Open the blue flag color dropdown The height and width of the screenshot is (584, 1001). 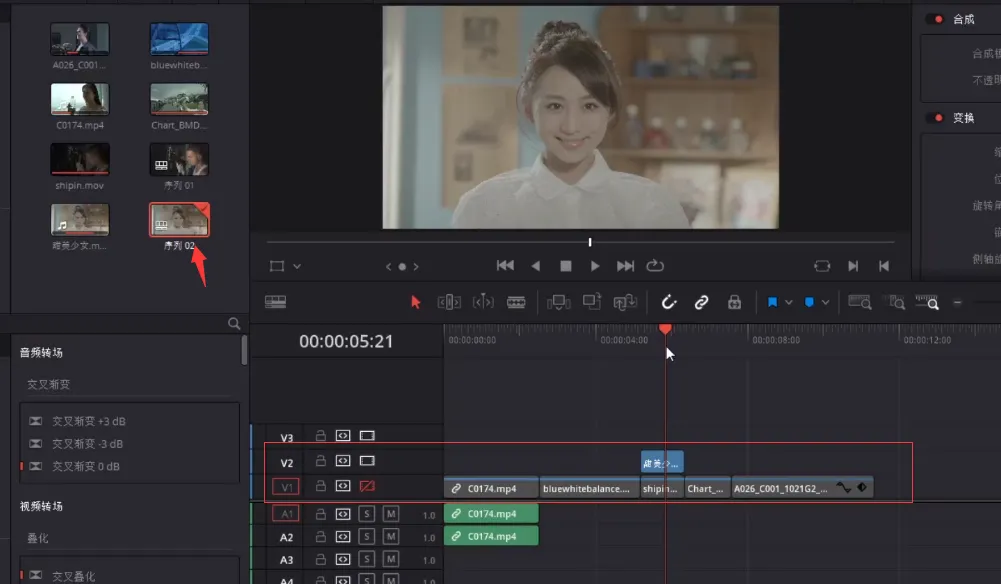pos(789,302)
